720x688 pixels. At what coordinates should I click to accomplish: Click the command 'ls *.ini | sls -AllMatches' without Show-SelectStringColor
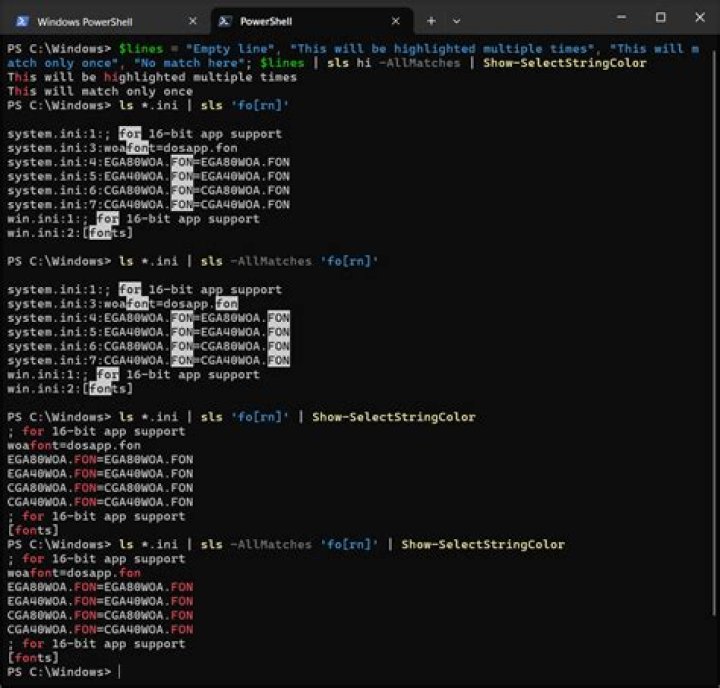pyautogui.click(x=248, y=261)
